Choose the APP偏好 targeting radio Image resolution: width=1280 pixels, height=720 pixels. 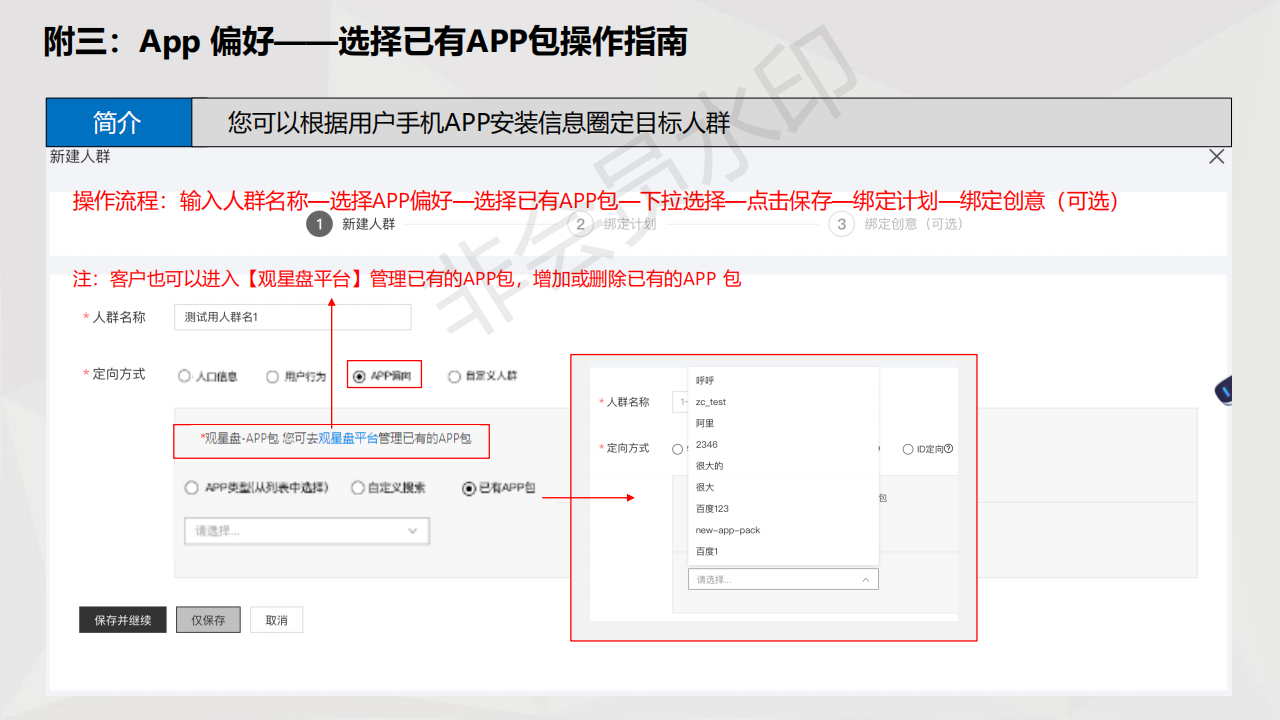(x=360, y=377)
